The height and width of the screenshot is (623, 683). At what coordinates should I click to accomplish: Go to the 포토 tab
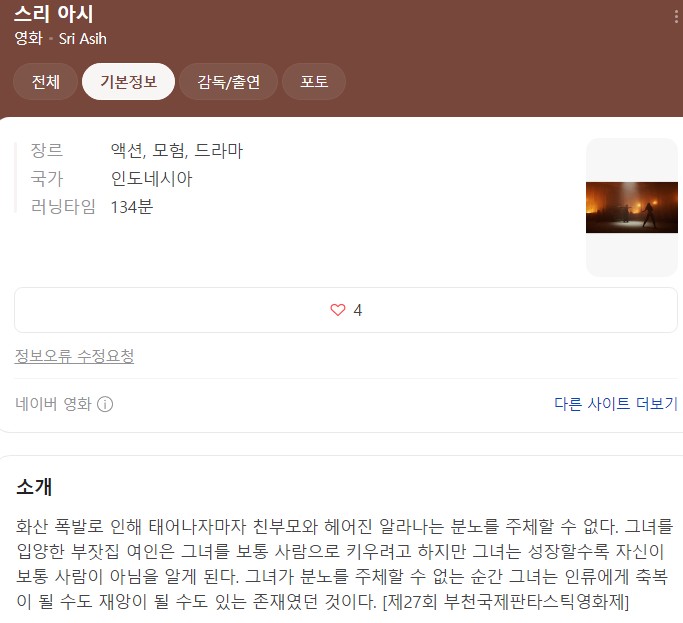point(314,81)
